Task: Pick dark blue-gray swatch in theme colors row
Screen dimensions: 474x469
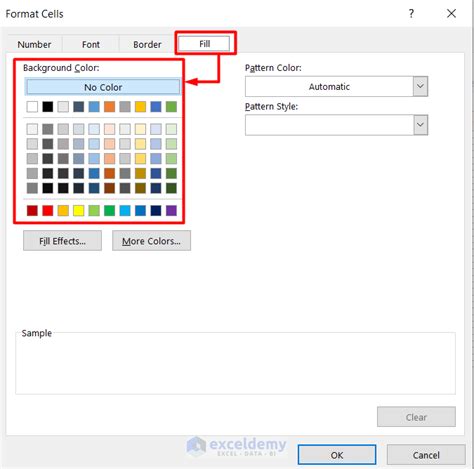Action: [x=79, y=107]
